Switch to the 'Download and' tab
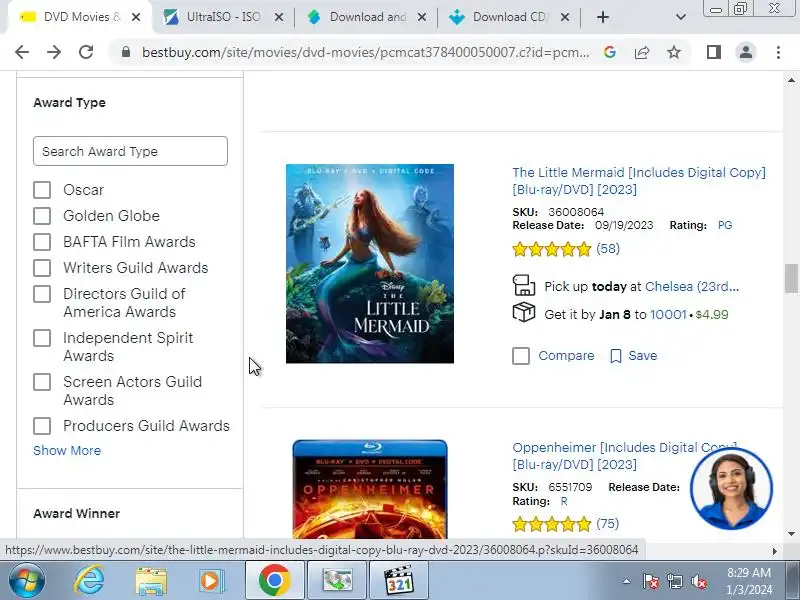This screenshot has height=600, width=800. coord(367,17)
